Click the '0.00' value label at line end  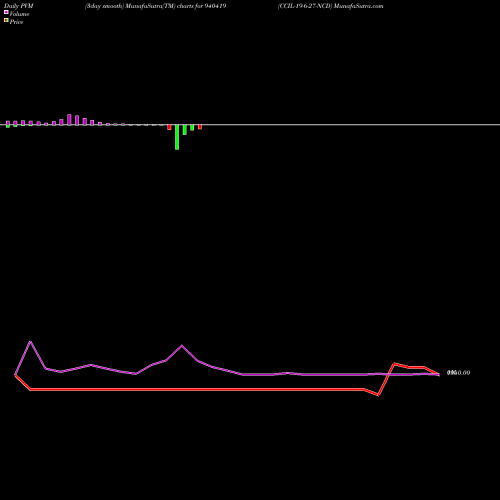click(459, 373)
